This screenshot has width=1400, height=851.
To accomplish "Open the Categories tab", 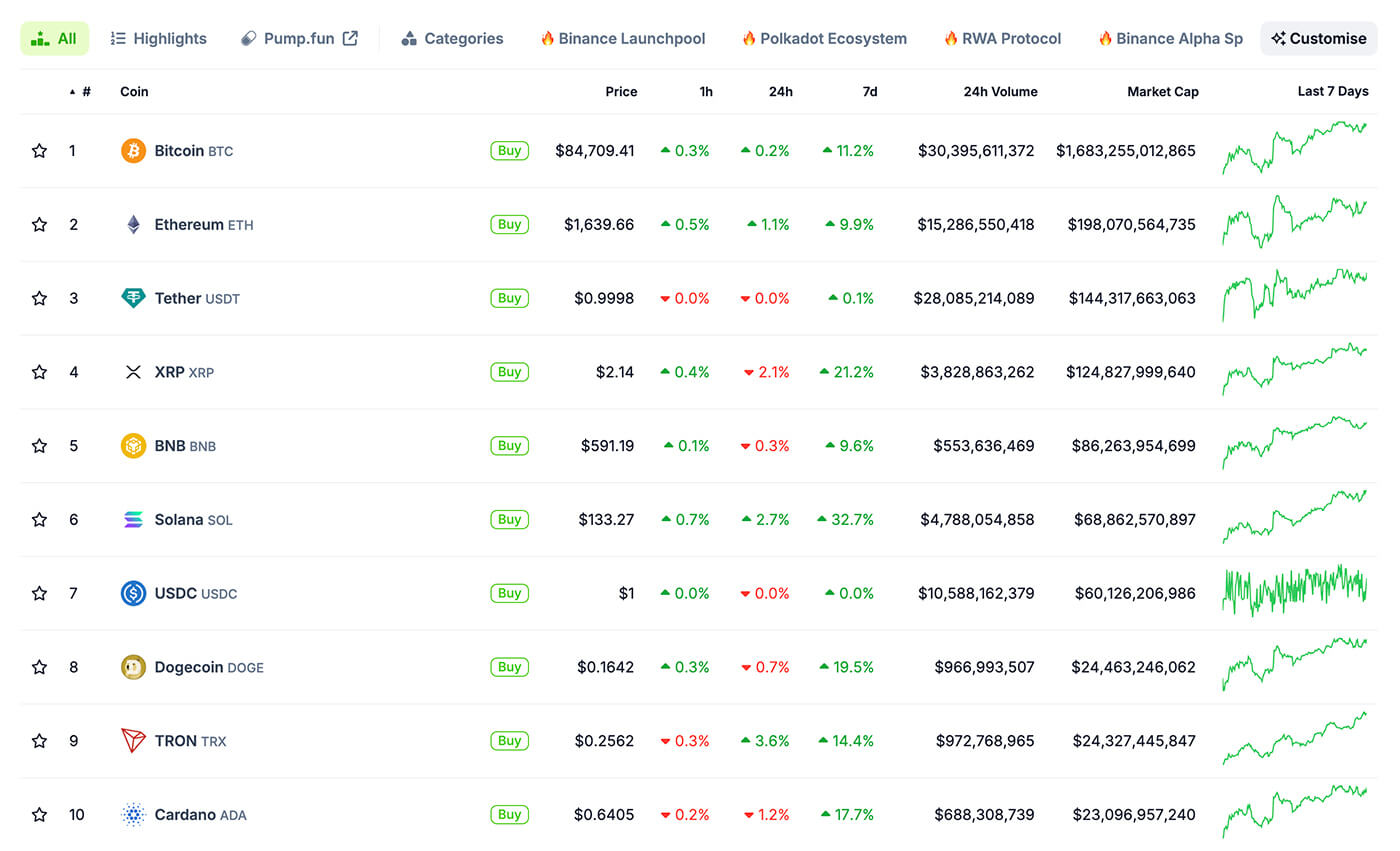I will pyautogui.click(x=452, y=39).
